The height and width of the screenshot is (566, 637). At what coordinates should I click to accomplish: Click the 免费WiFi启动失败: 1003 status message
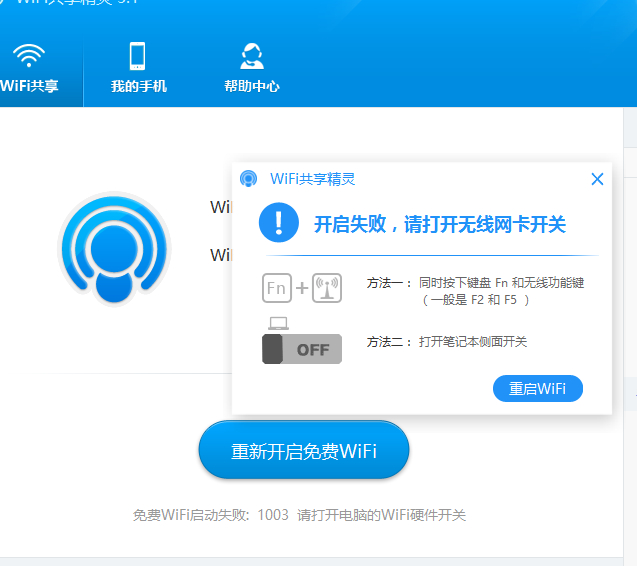click(x=299, y=515)
